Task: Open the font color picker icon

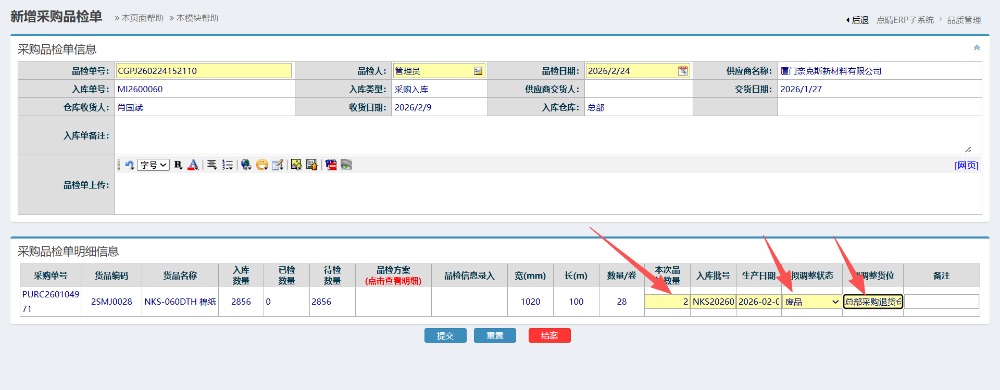Action: 193,165
